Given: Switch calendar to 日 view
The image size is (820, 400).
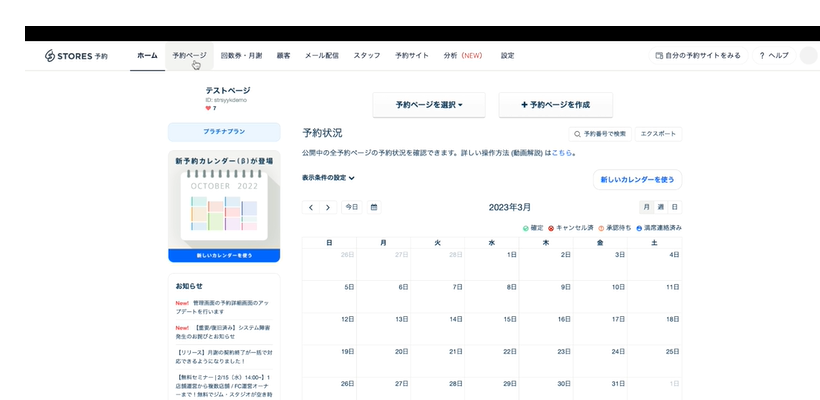Looking at the screenshot, I should (x=675, y=207).
